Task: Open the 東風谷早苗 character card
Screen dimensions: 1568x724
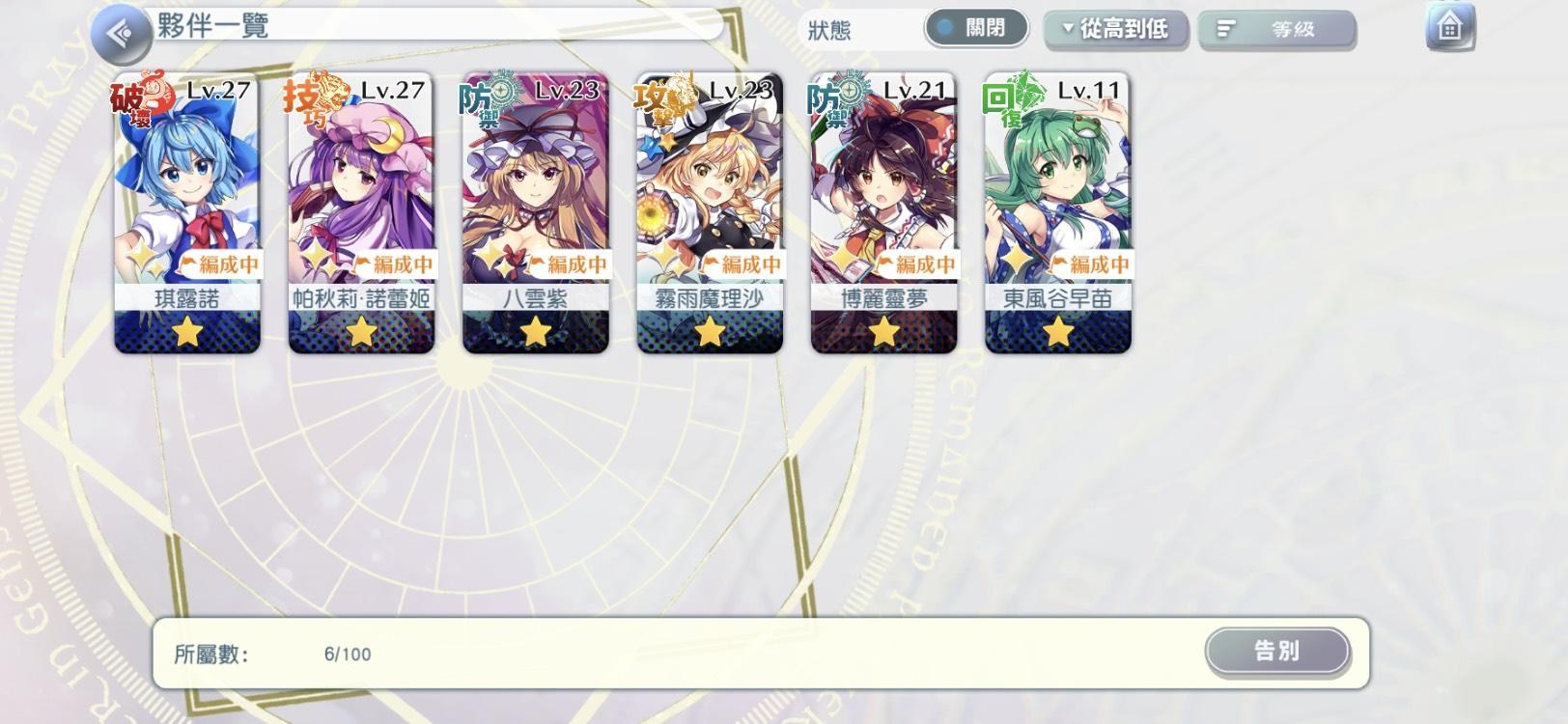Action: 1058,212
